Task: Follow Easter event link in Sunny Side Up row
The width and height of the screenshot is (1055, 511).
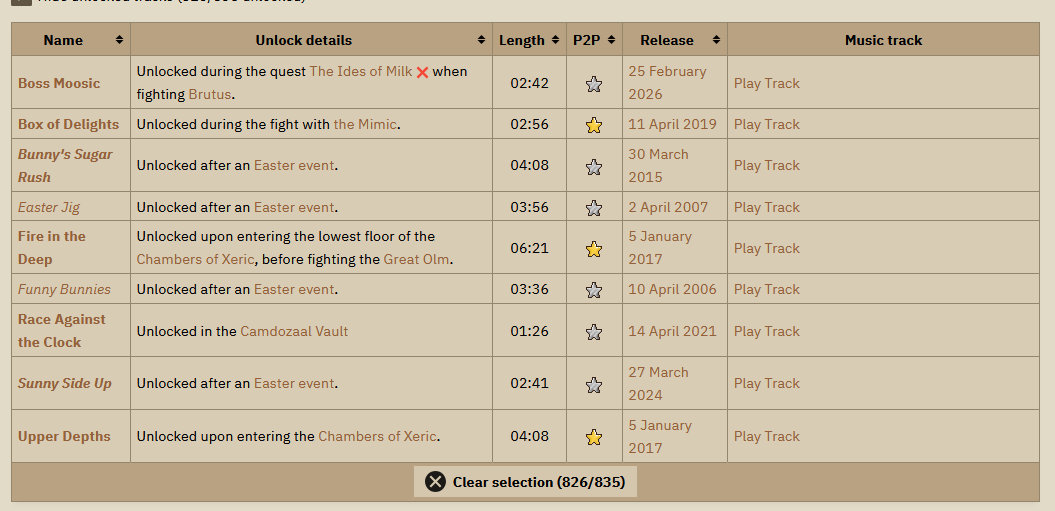Action: [x=293, y=383]
